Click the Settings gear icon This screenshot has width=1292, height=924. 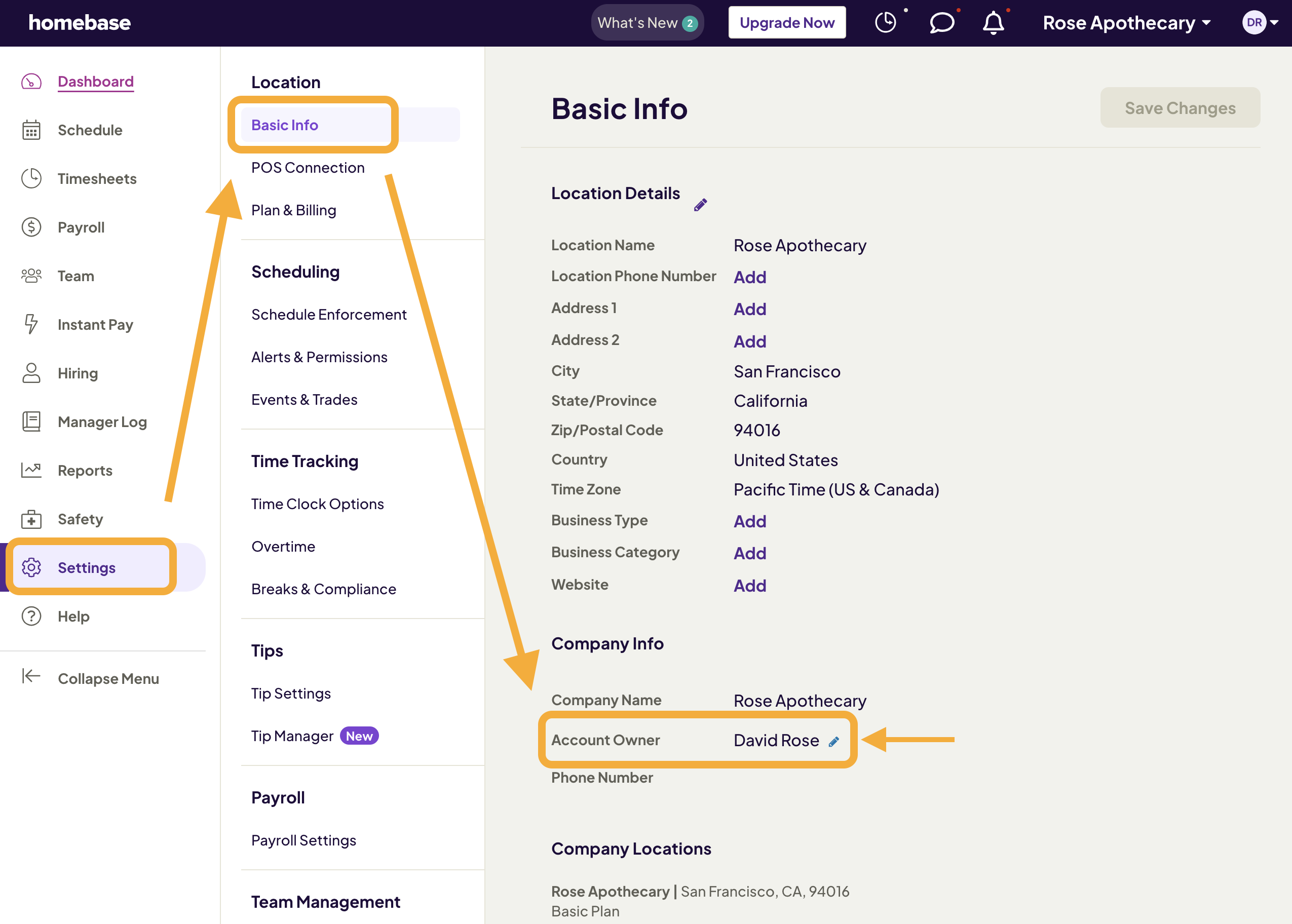coord(31,568)
